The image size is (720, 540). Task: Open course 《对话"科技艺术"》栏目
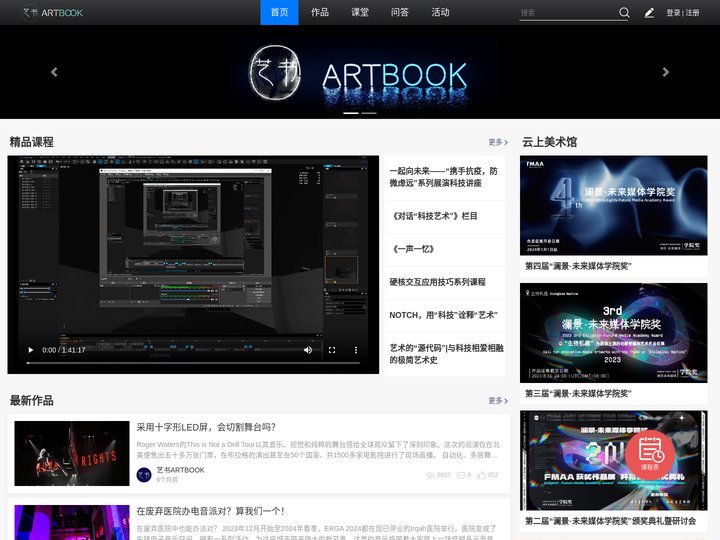(x=444, y=216)
